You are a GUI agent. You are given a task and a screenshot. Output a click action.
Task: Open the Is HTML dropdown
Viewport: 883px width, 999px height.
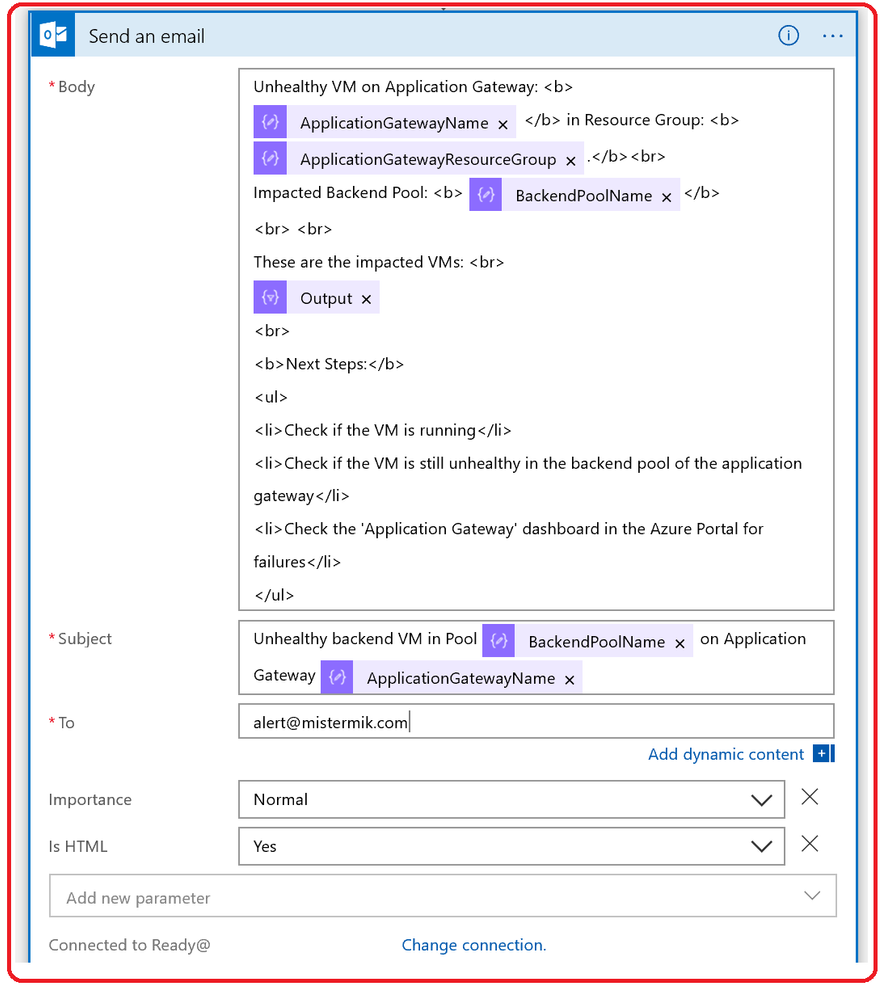(512, 847)
